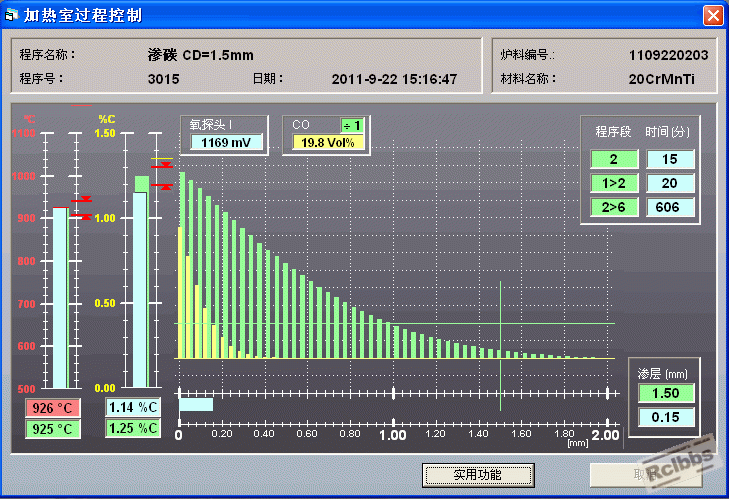Click the 氧探头 I label
The width and height of the screenshot is (729, 499).
pos(211,125)
